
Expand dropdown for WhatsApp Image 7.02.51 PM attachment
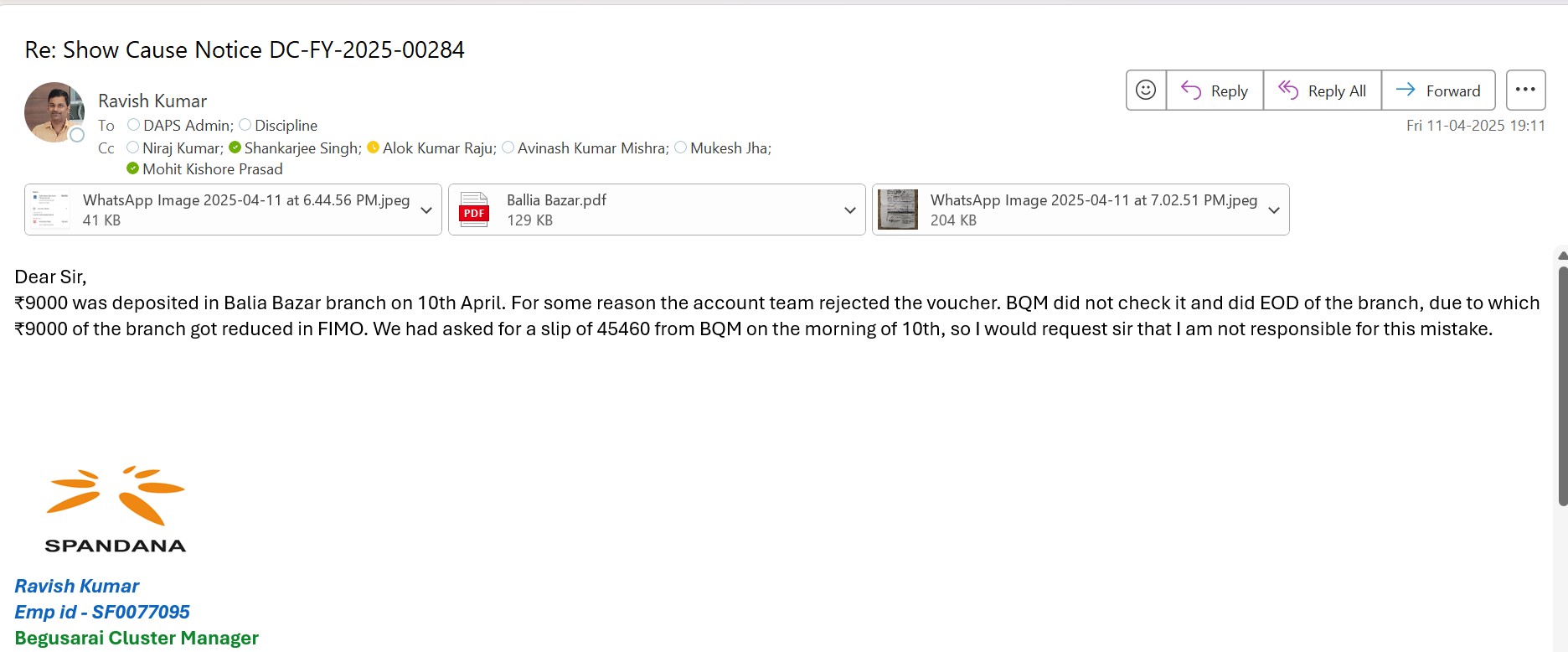click(1274, 210)
